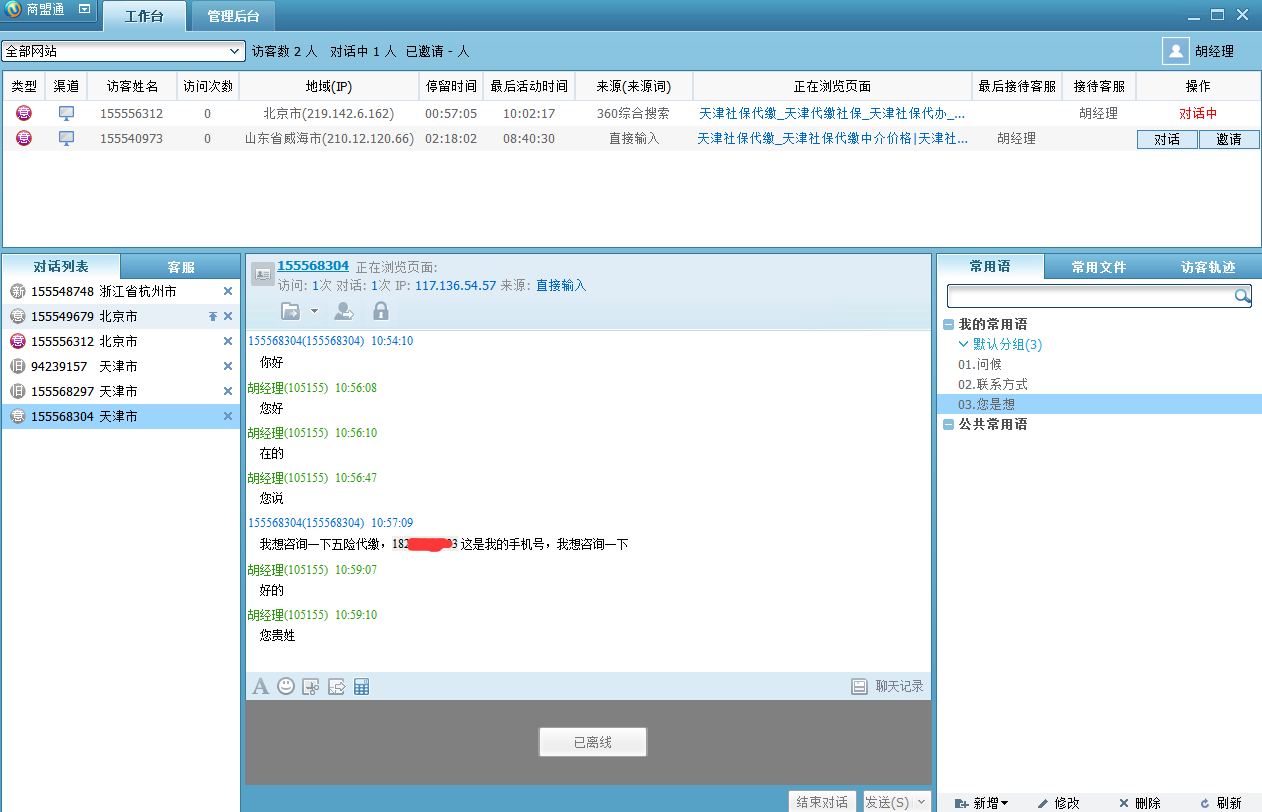
Task: Open browsing page link for visitor 155556312
Action: pos(832,114)
